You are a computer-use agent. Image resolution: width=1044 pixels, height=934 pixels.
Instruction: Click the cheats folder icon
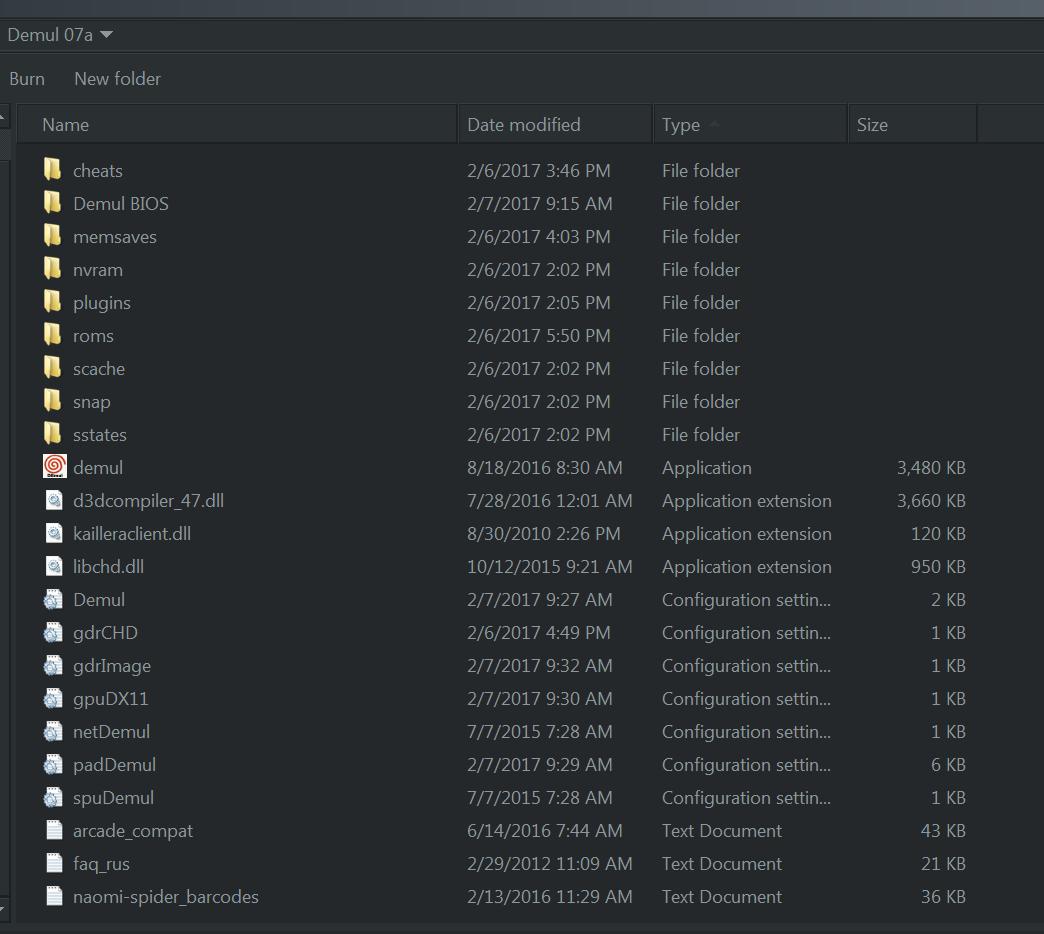pos(53,170)
